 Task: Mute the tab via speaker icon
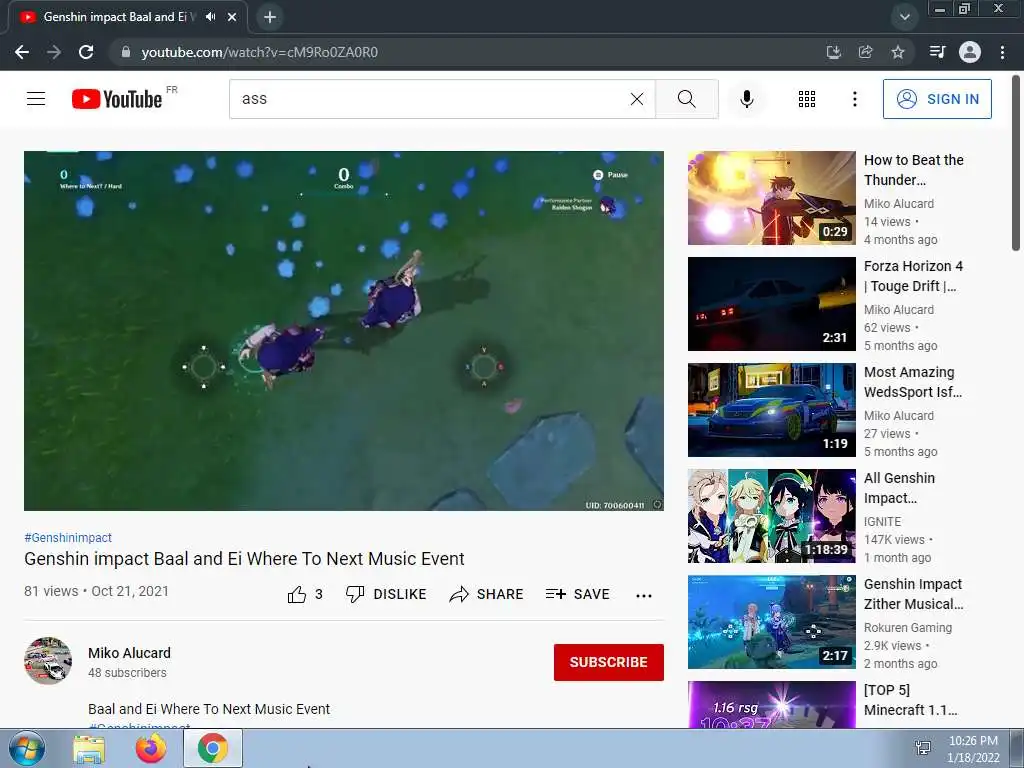pyautogui.click(x=210, y=17)
